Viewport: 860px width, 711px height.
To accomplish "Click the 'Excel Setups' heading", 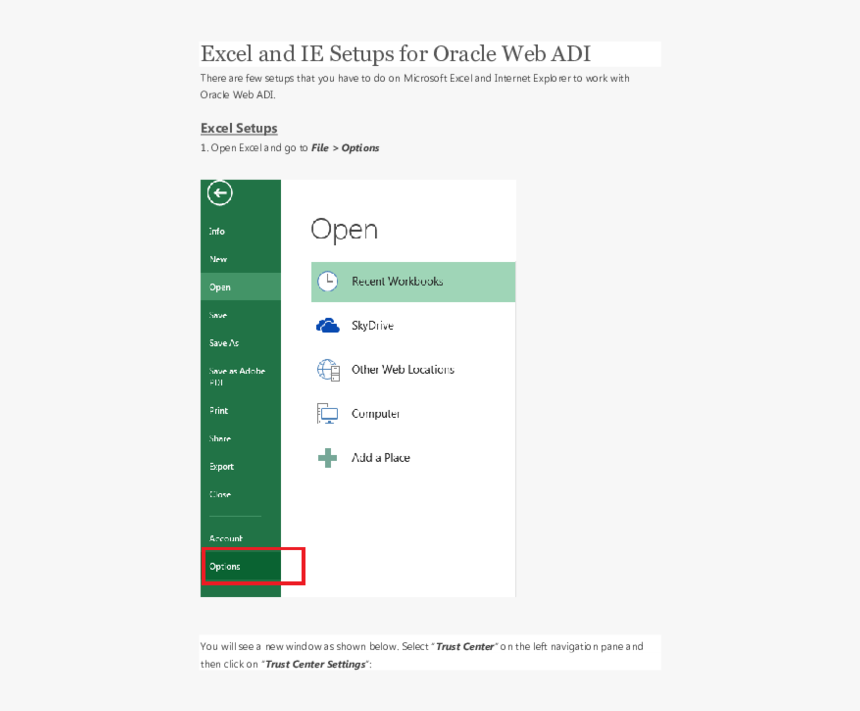I will 239,128.
